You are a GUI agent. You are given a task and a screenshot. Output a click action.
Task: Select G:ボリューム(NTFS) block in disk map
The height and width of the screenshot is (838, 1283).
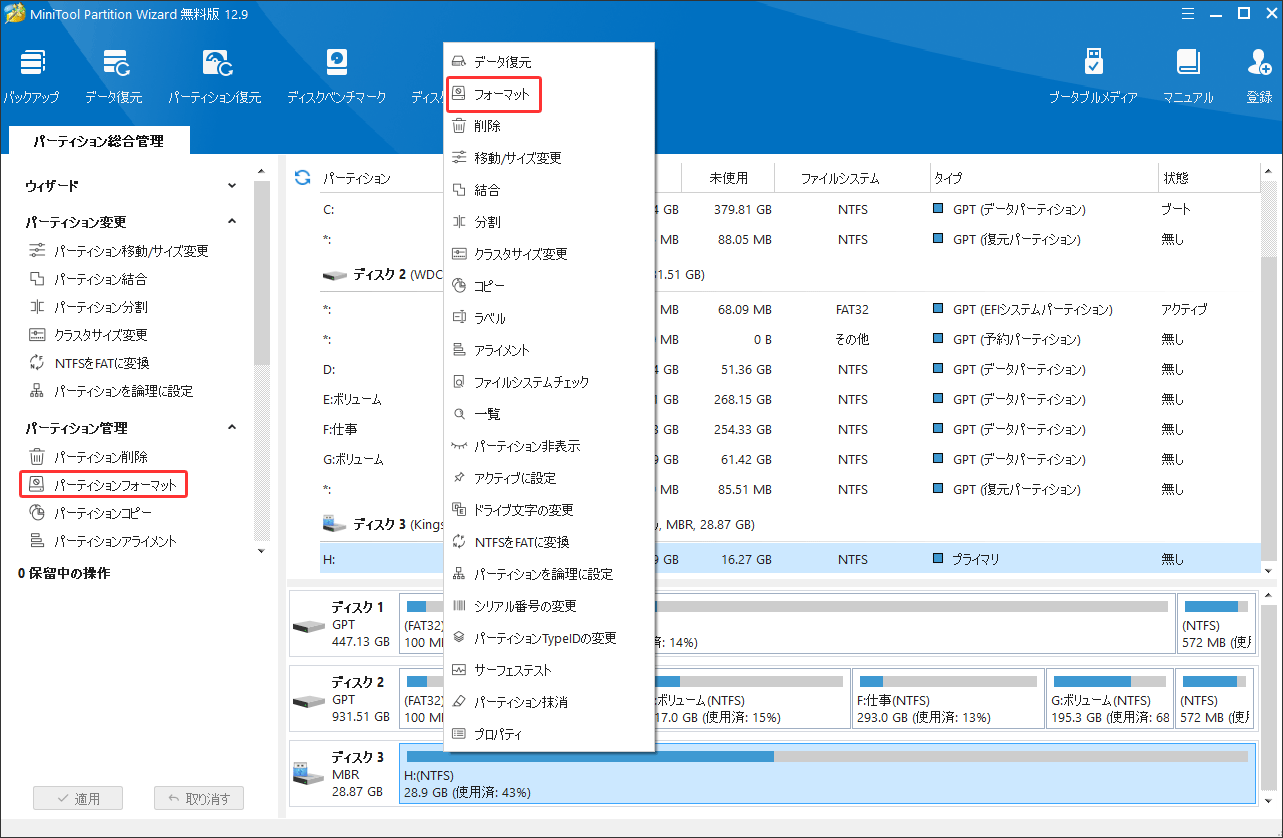tap(1109, 699)
